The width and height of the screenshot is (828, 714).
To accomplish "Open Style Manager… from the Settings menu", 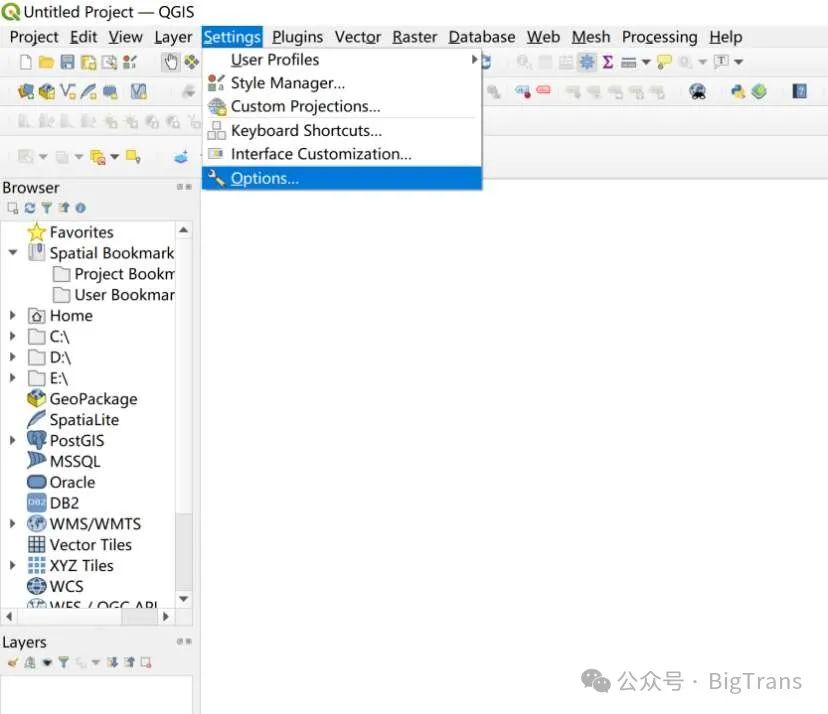I will point(342,83).
